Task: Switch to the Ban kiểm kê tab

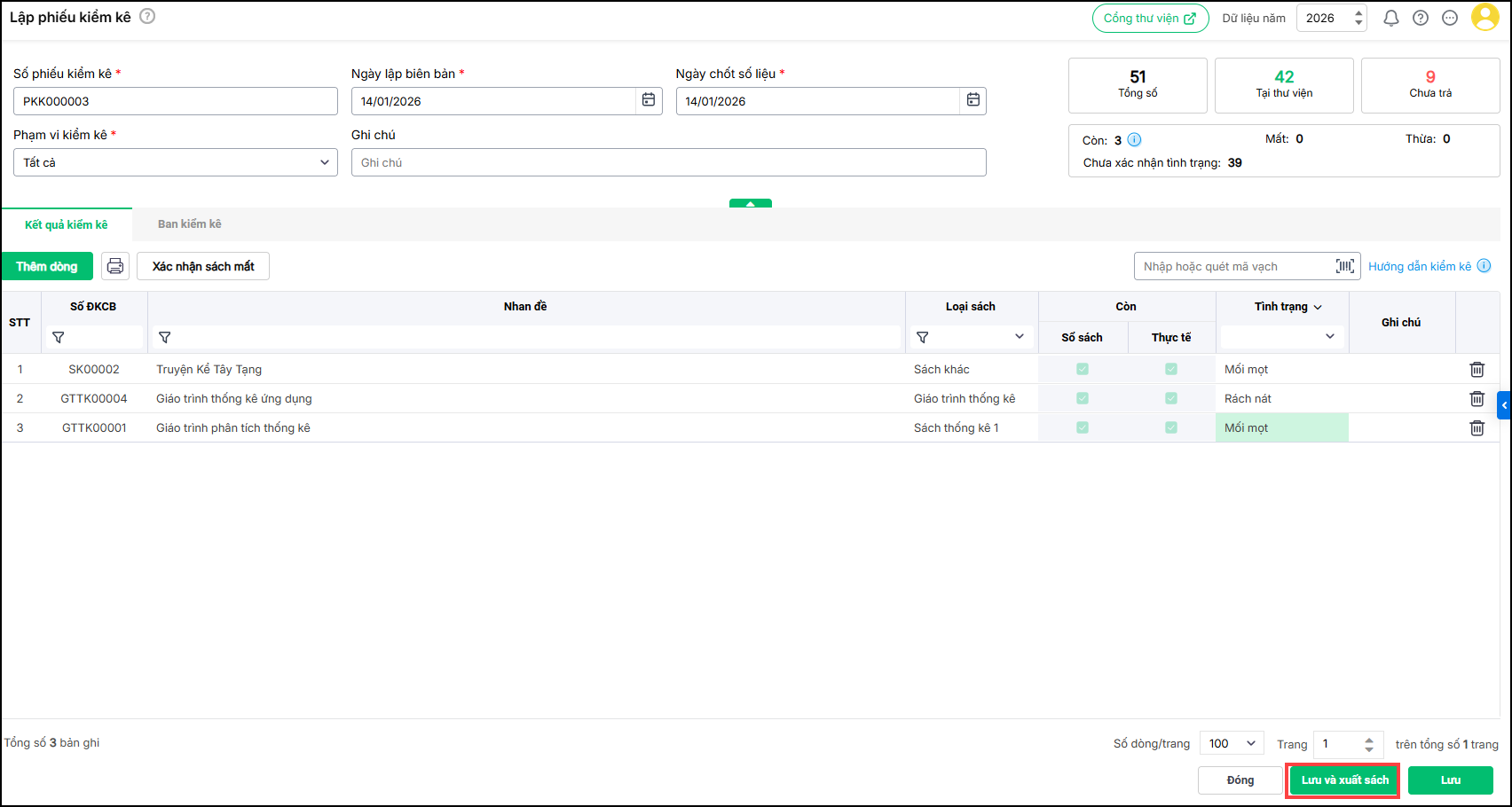Action: click(x=189, y=224)
